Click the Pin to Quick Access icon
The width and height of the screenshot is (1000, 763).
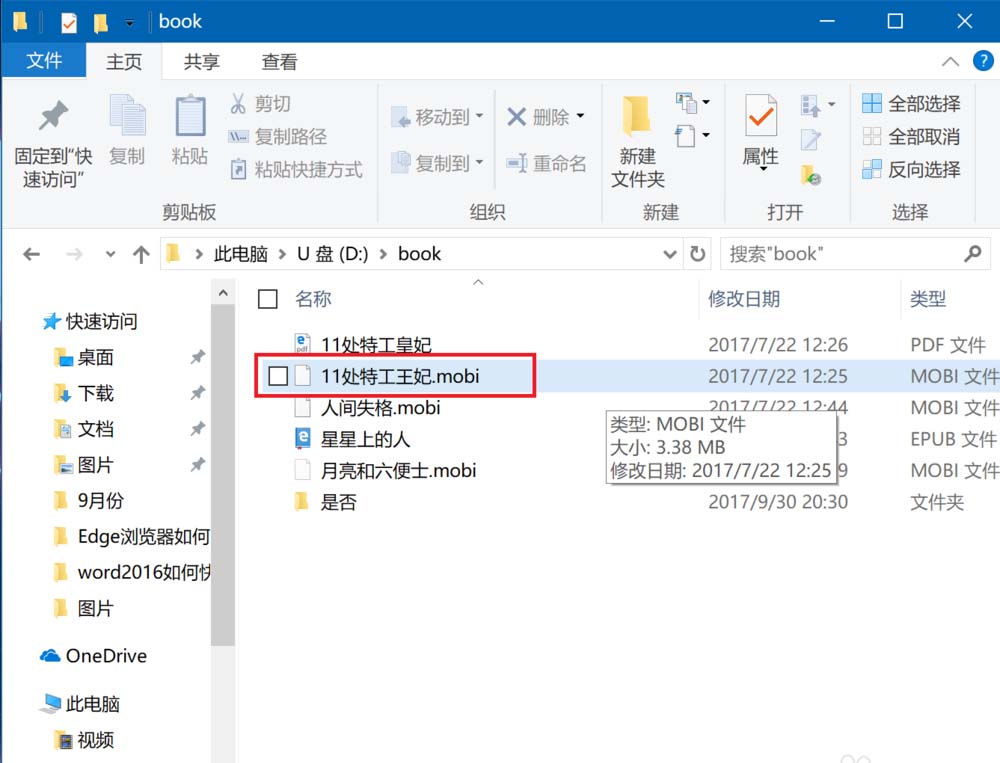click(x=52, y=117)
